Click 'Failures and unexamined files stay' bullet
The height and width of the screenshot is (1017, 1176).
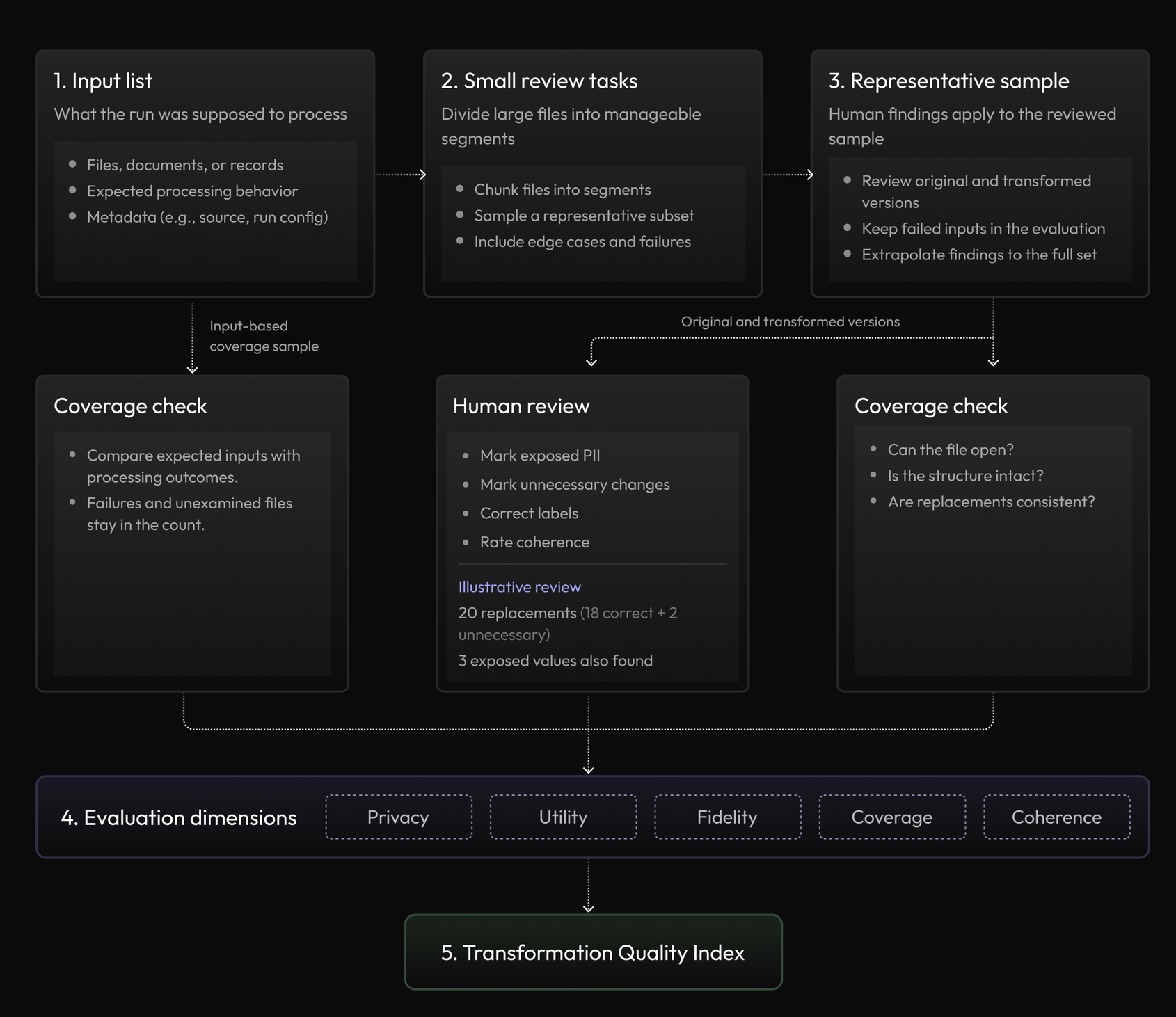189,514
